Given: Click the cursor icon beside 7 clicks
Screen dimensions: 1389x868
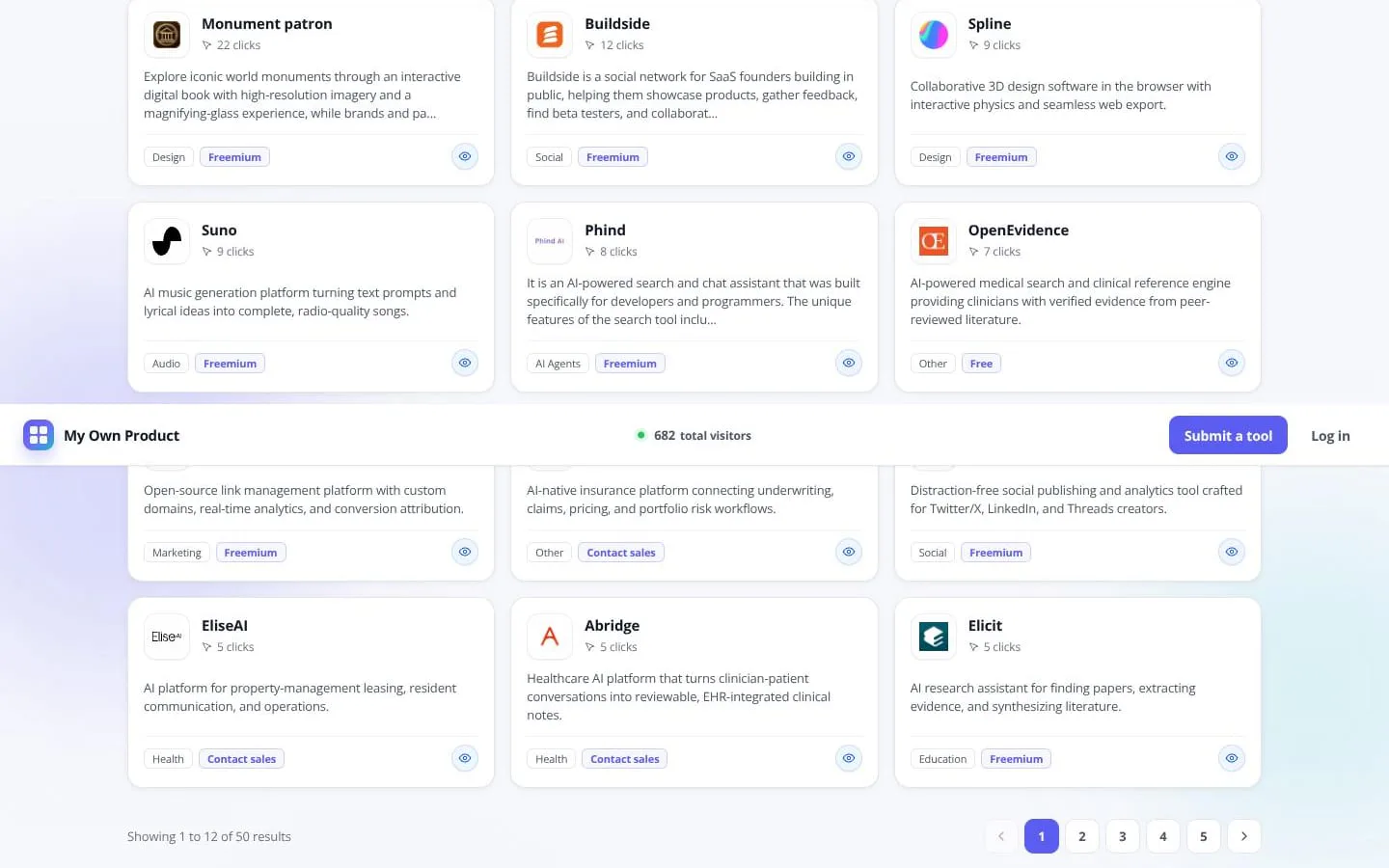Looking at the screenshot, I should [973, 252].
